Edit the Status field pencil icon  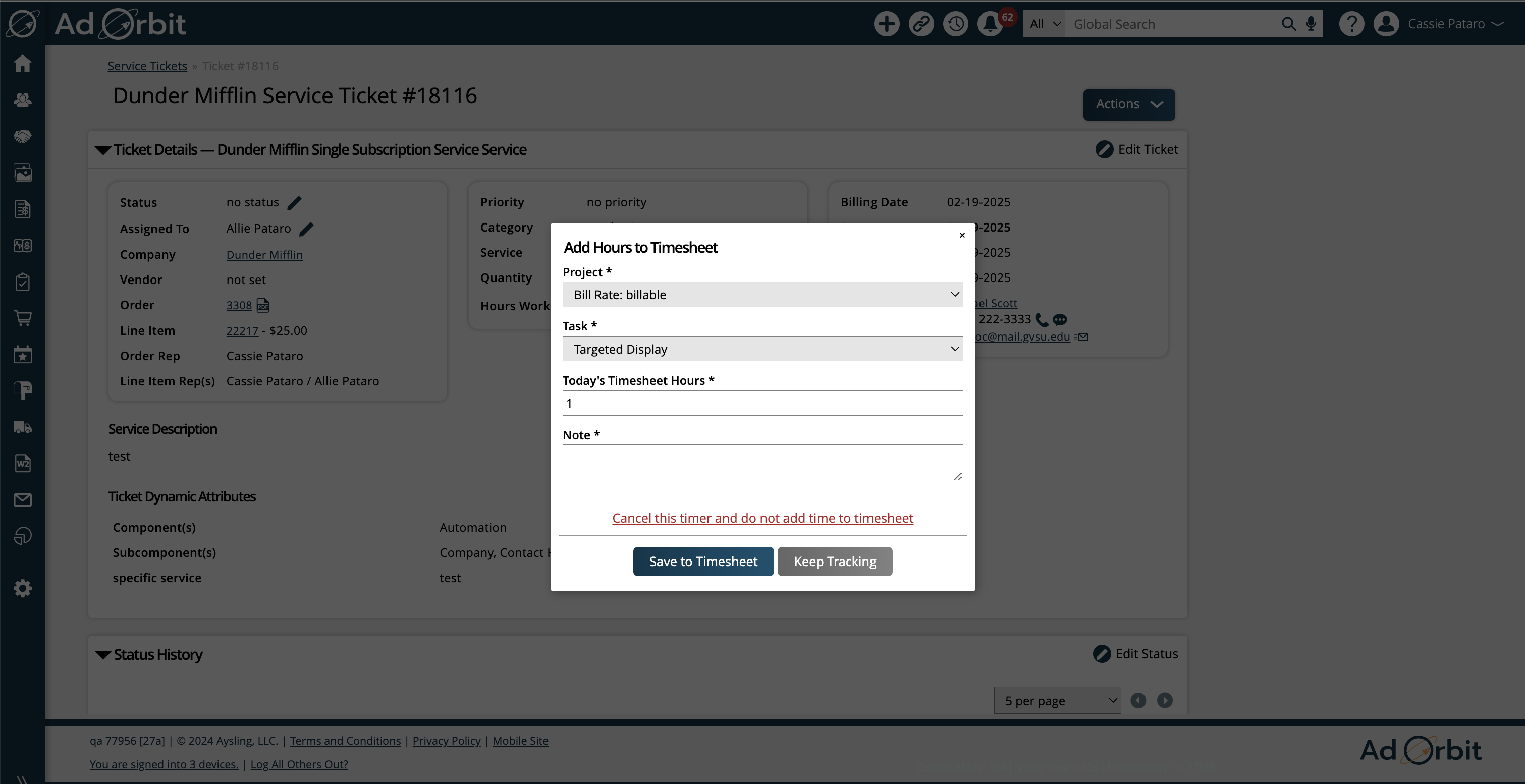tap(294, 203)
